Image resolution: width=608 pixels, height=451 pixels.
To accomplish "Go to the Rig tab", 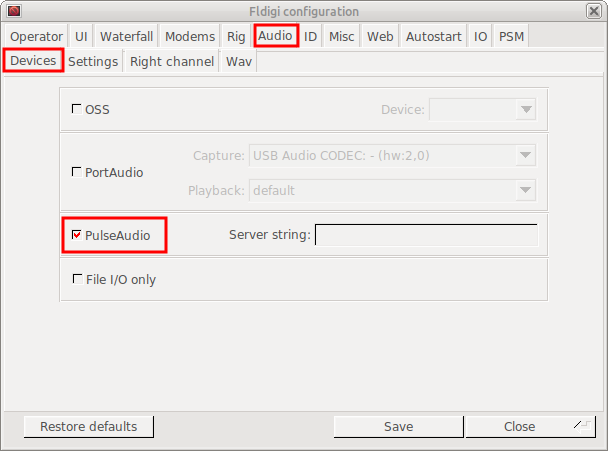I will pos(236,36).
